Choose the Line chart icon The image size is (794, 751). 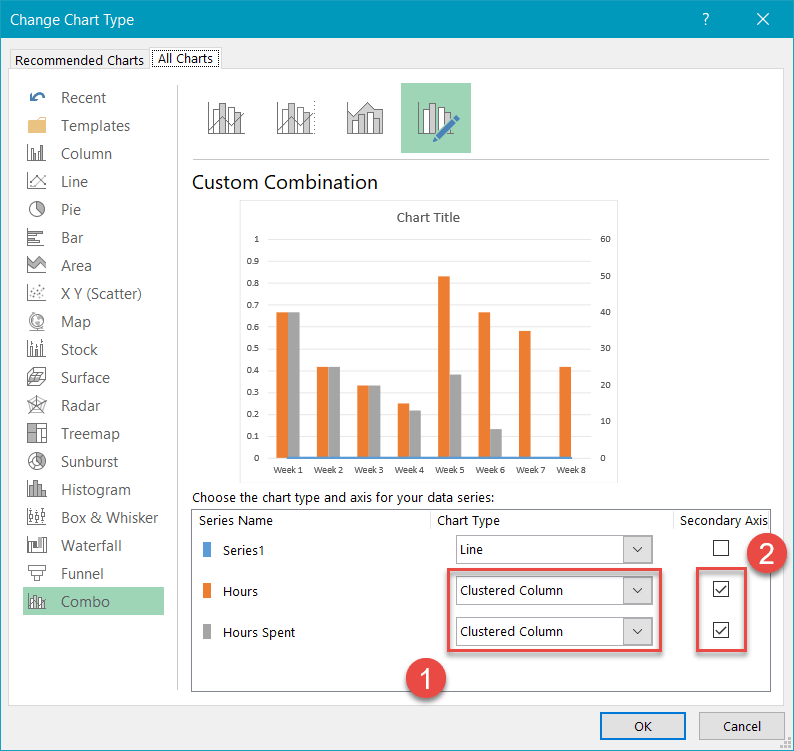(36, 181)
